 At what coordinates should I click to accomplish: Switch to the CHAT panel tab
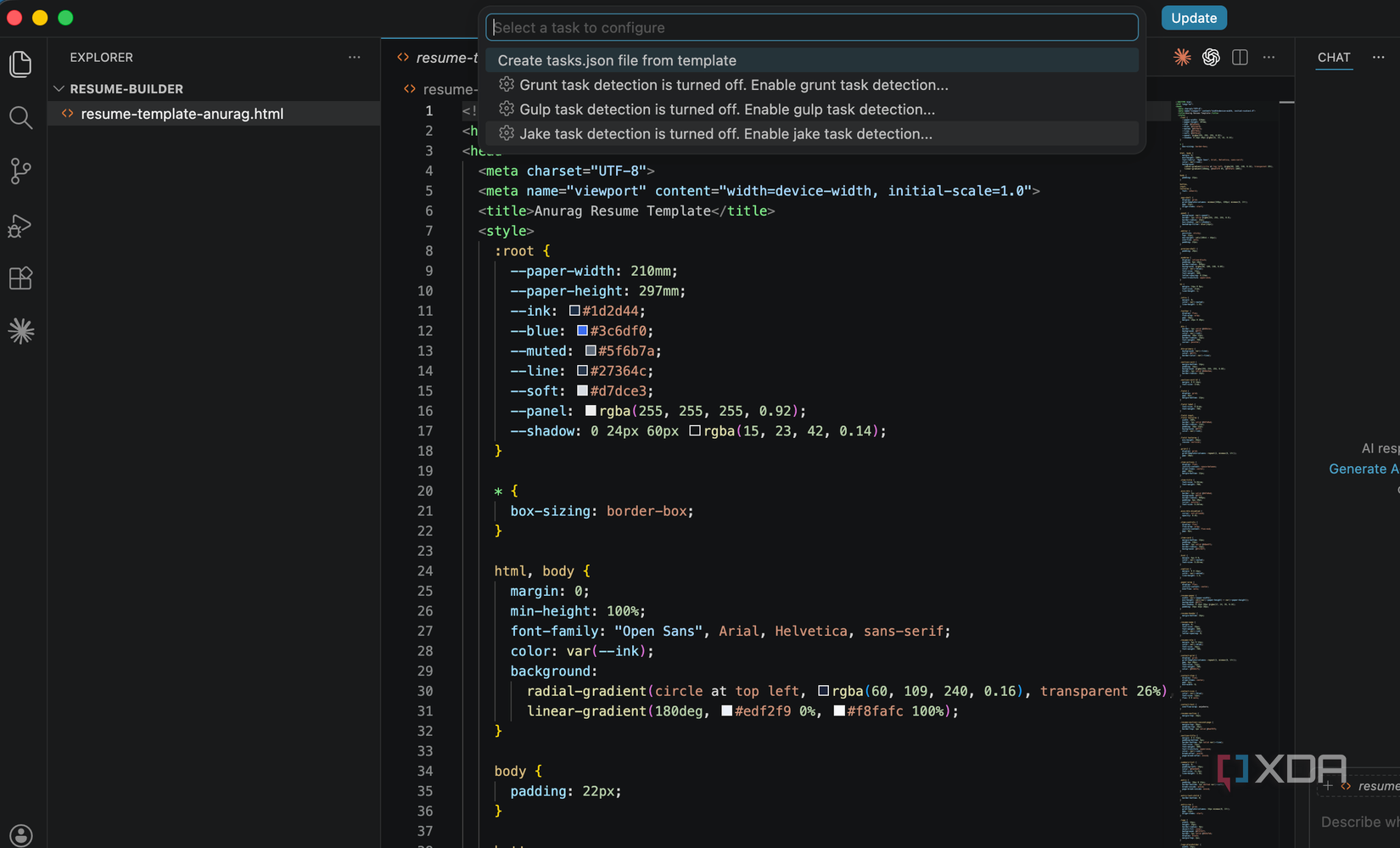pos(1334,57)
